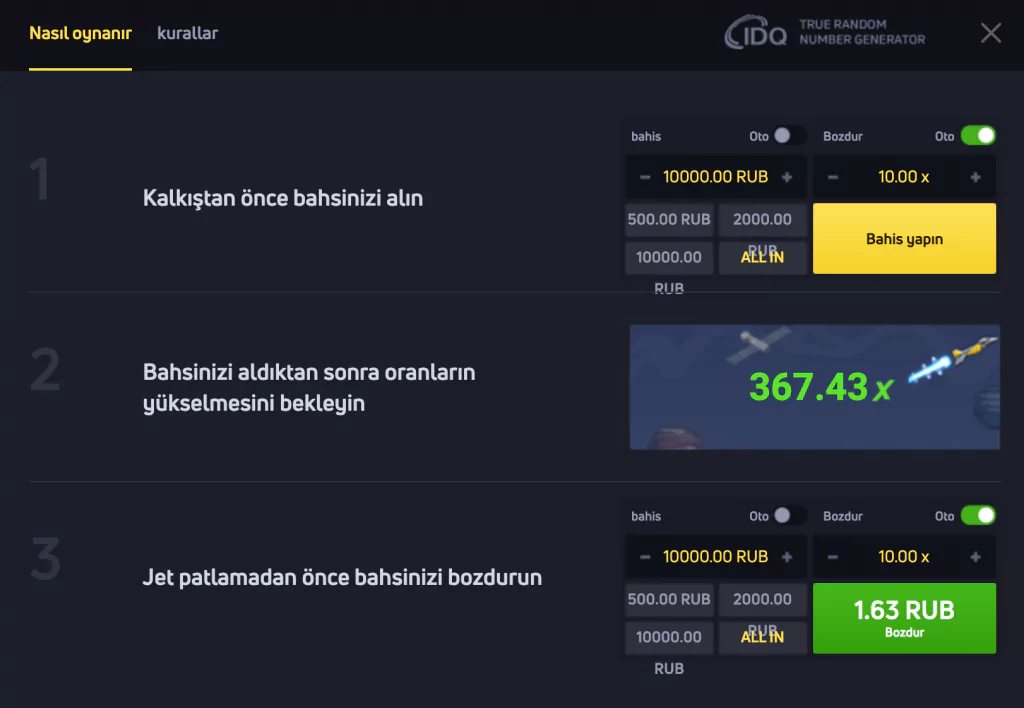Click the jet game preview showing 367.43x
Image resolution: width=1024 pixels, height=708 pixels.
(x=814, y=387)
